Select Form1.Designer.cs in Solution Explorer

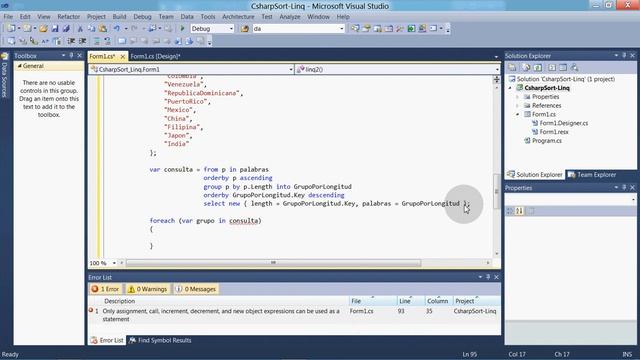point(563,123)
